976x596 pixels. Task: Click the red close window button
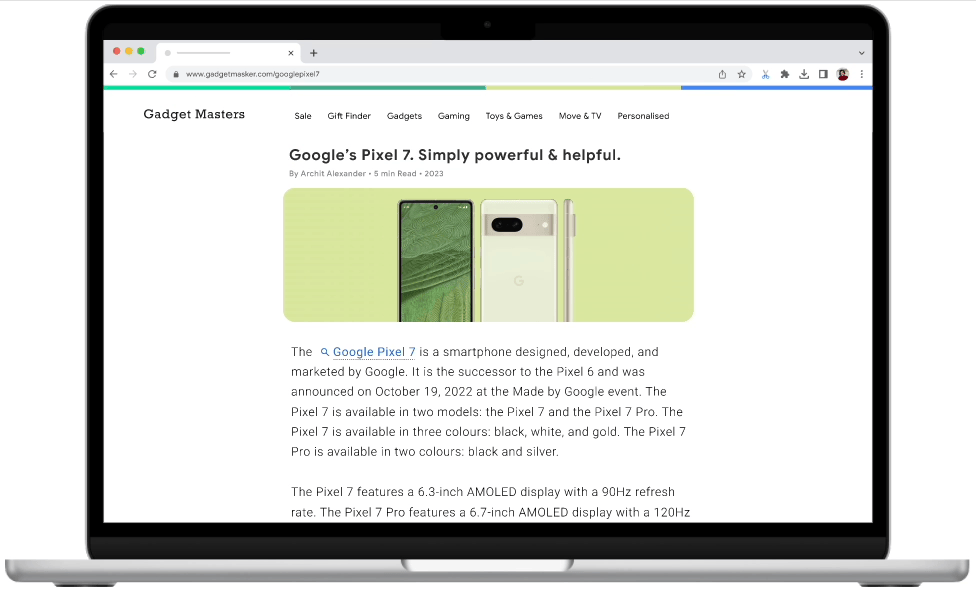click(x=116, y=51)
